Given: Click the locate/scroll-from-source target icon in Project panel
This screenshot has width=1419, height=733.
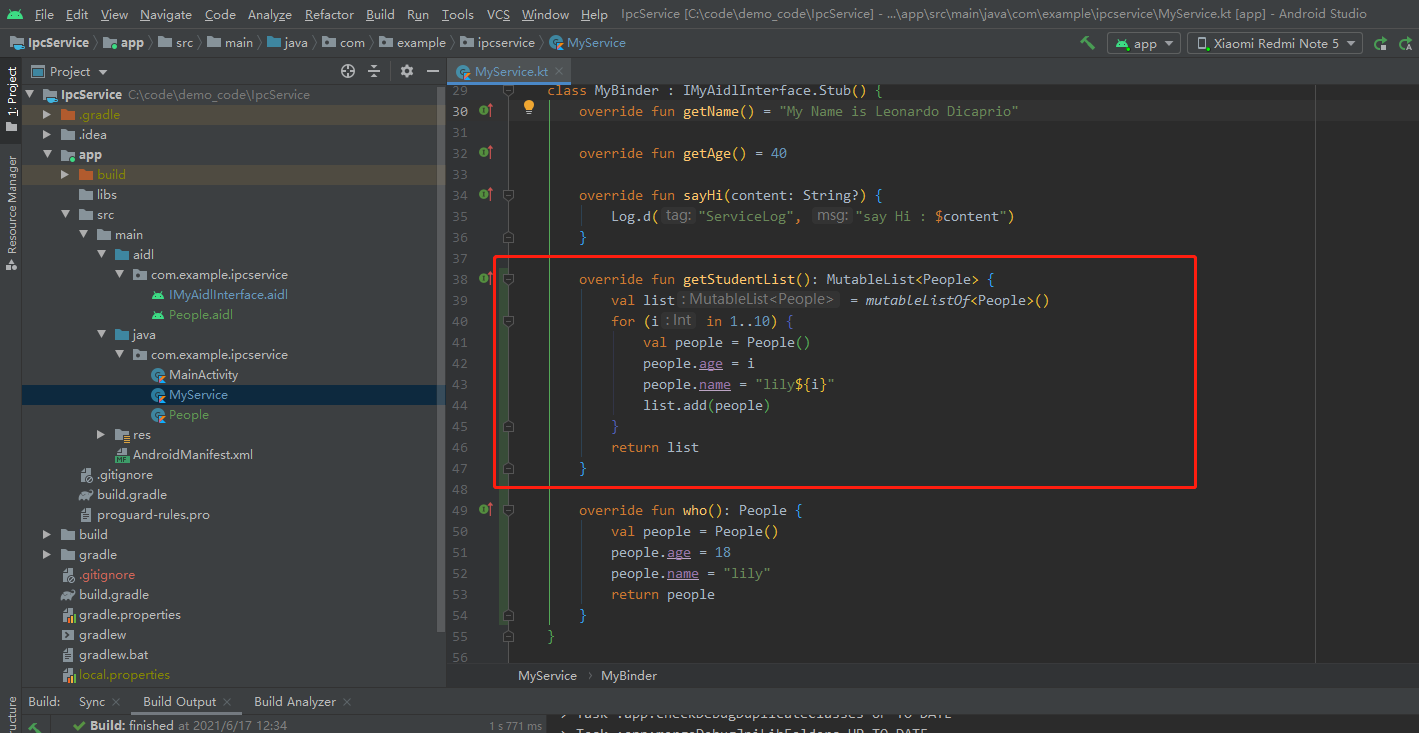Looking at the screenshot, I should (x=348, y=71).
